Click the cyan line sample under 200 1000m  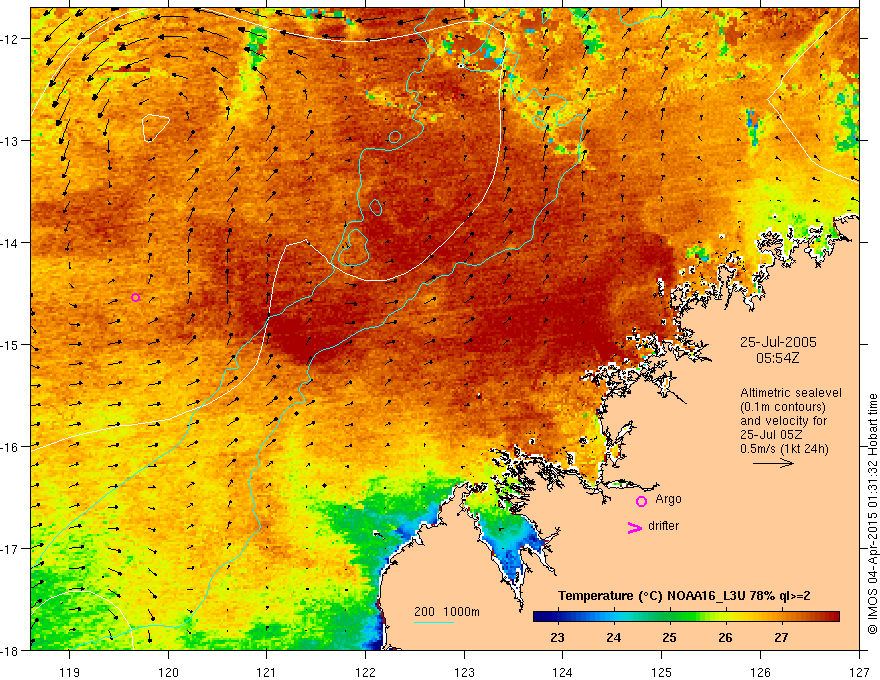click(x=434, y=622)
